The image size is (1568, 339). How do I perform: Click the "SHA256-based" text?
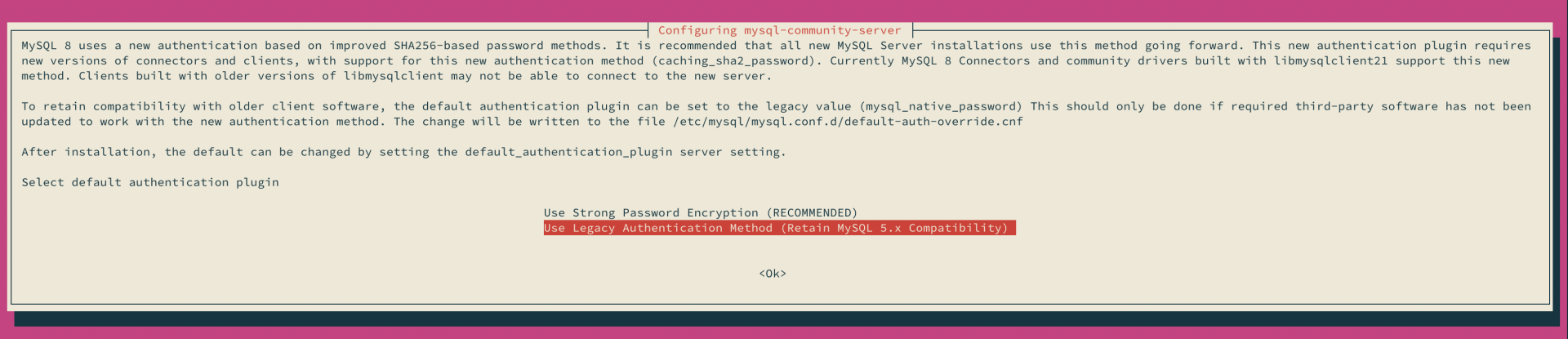[x=437, y=46]
